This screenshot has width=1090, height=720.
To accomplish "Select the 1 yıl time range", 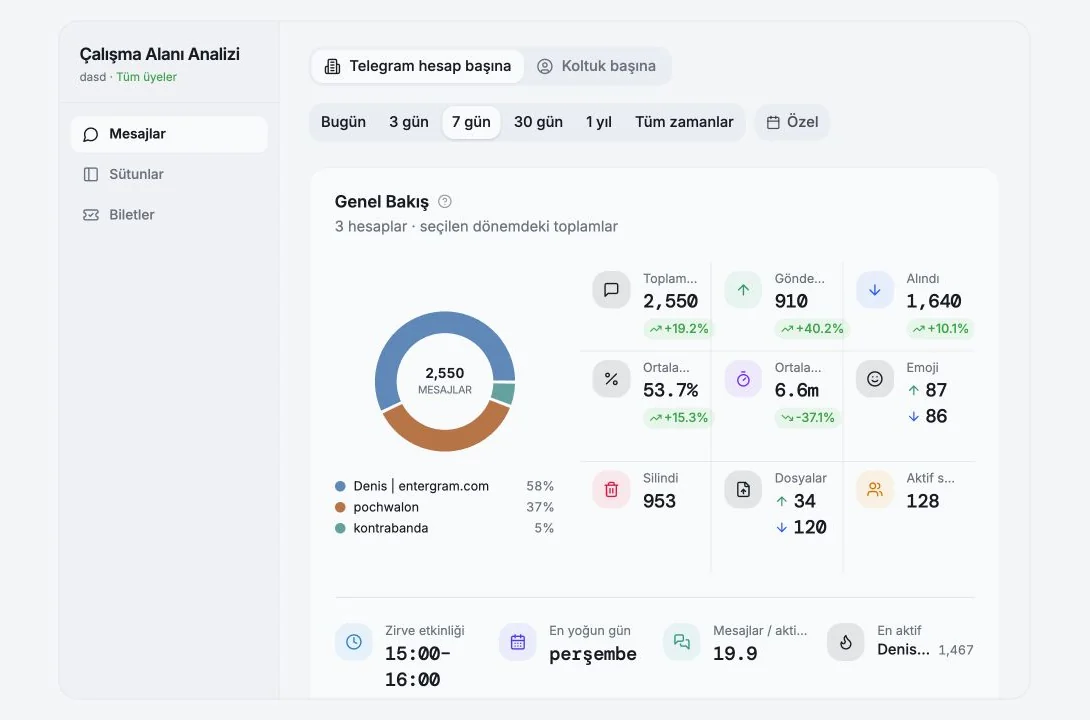I will tap(599, 122).
